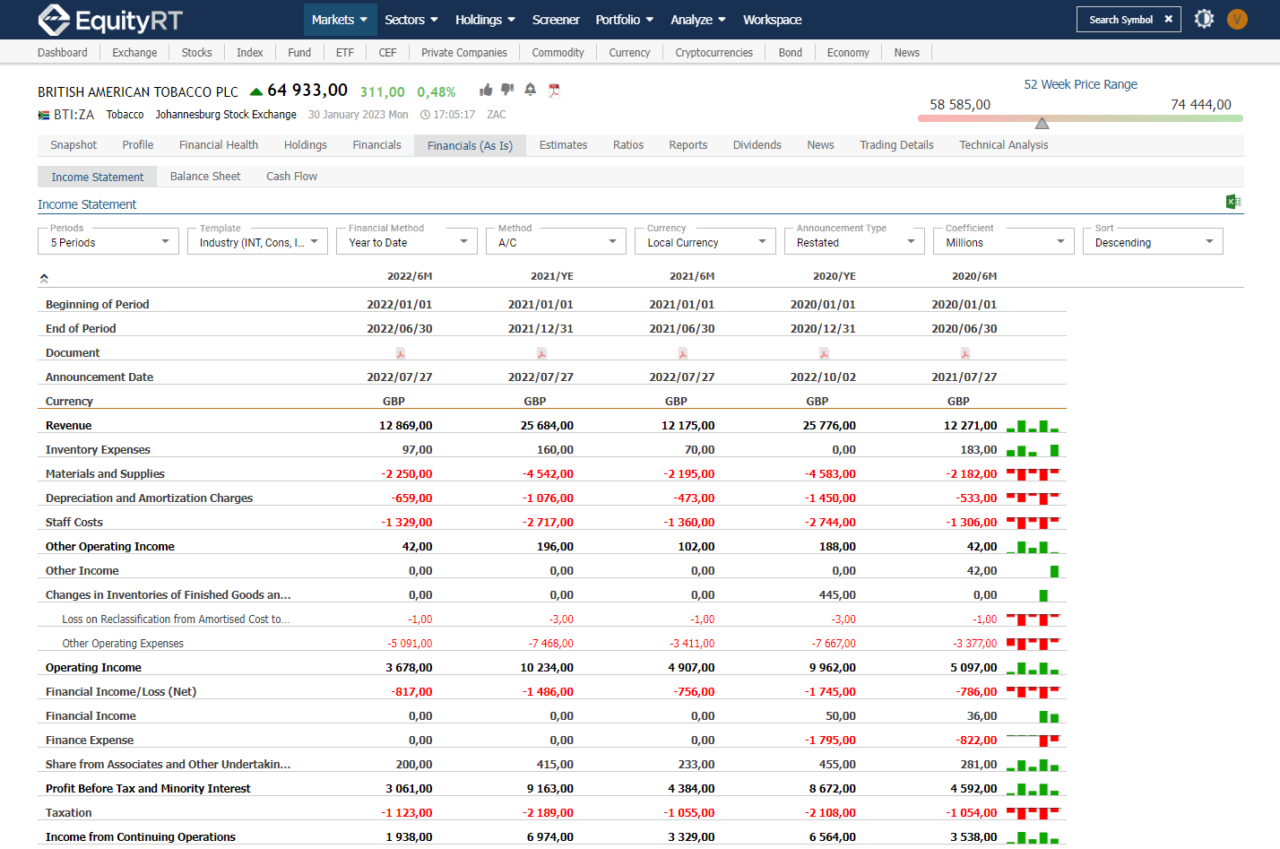Open the PDF report next to the bell icon
The width and height of the screenshot is (1280, 849).
553,90
